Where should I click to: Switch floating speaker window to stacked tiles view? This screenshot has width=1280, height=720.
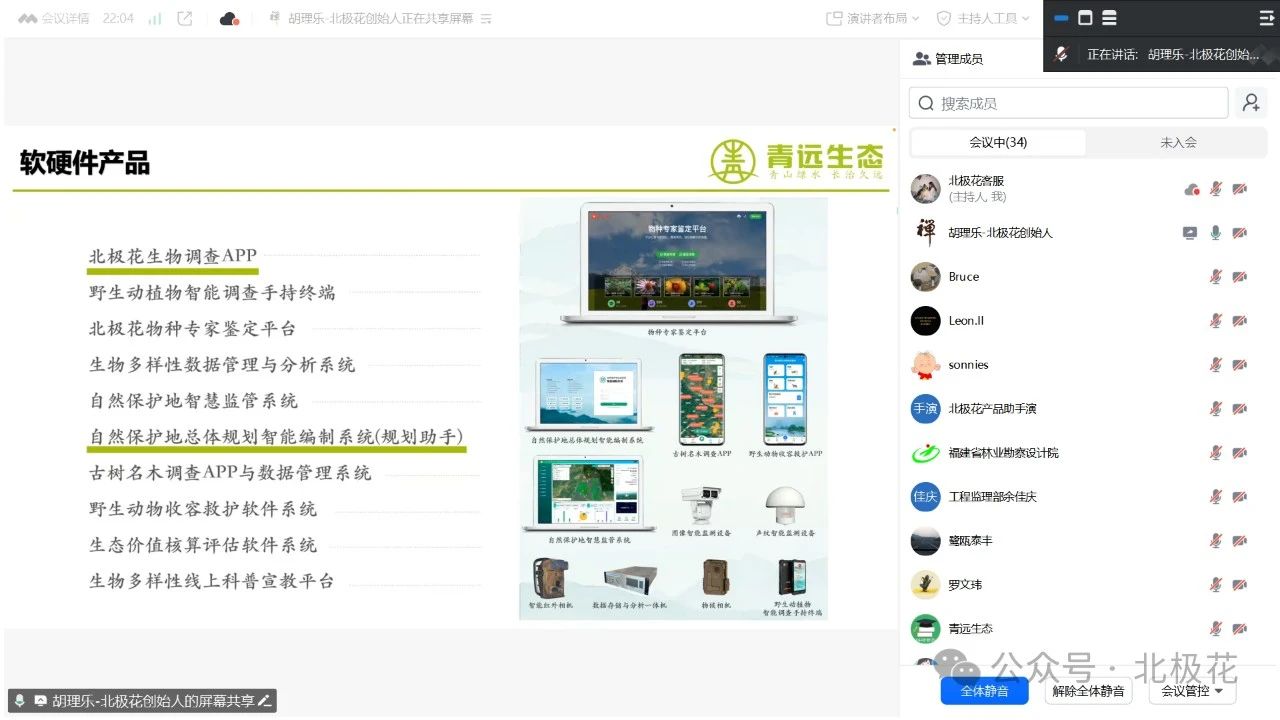click(1109, 18)
